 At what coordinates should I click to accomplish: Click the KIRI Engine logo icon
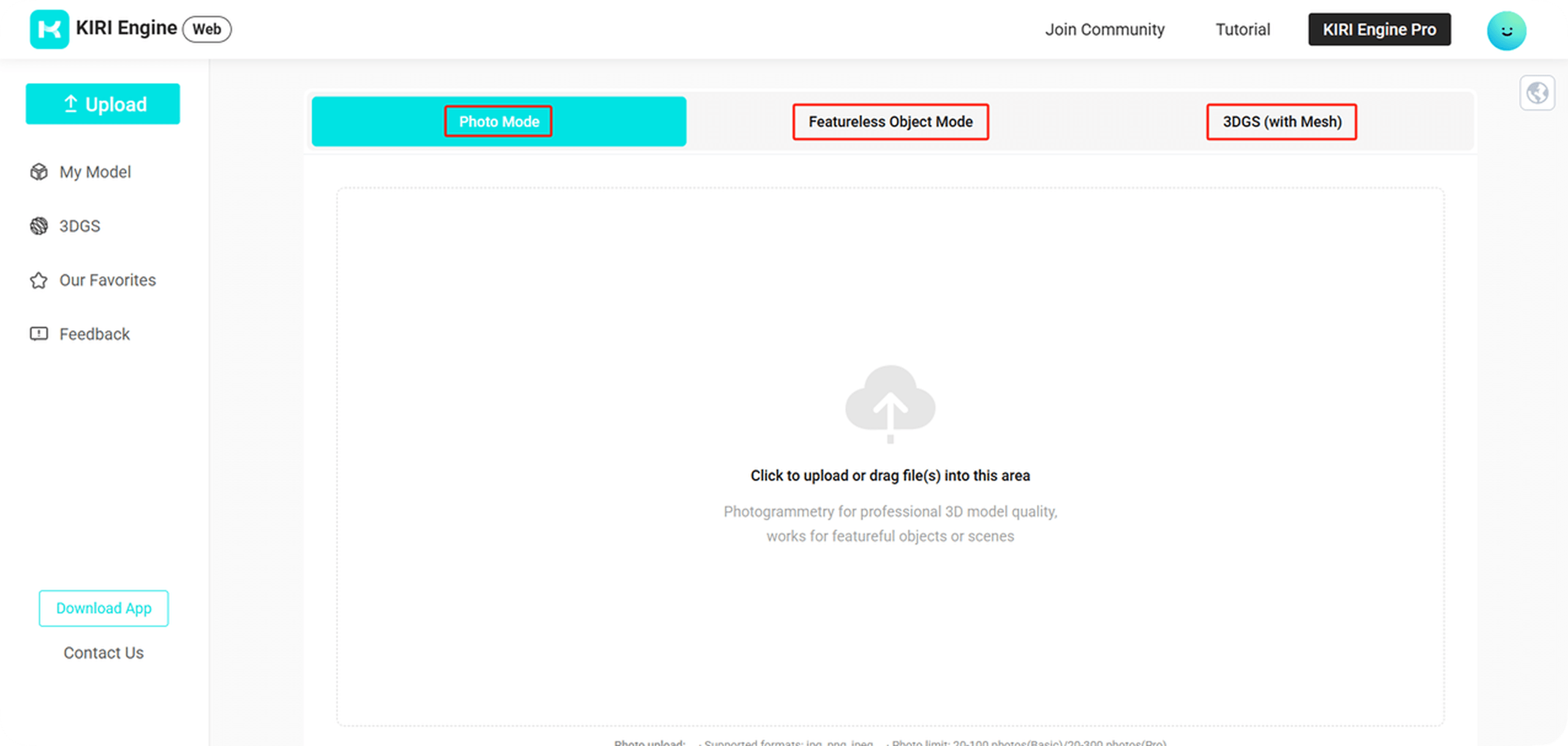[49, 29]
